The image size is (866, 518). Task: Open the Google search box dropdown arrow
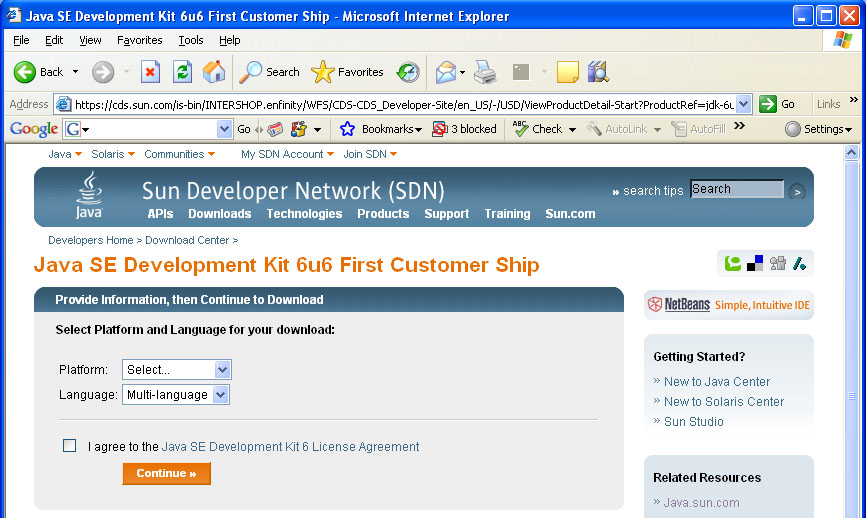[224, 129]
